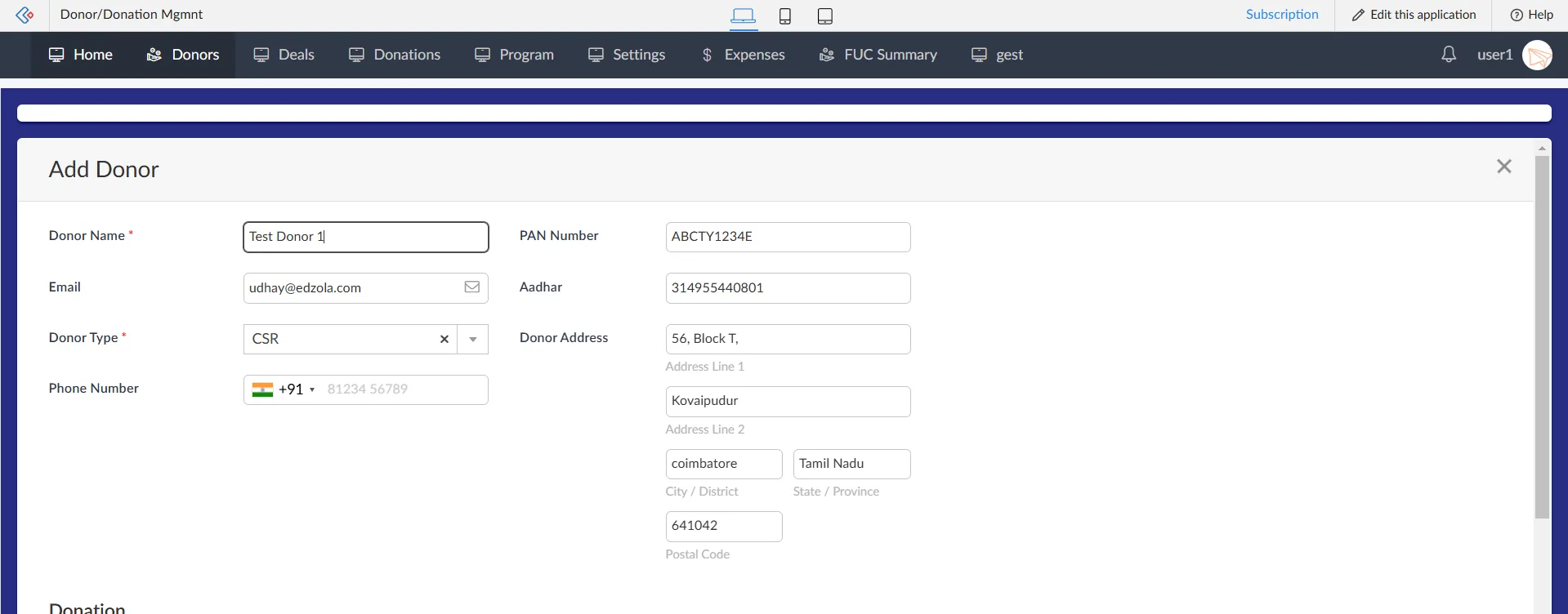Close the Add Donor form
The width and height of the screenshot is (1568, 614).
(1504, 167)
